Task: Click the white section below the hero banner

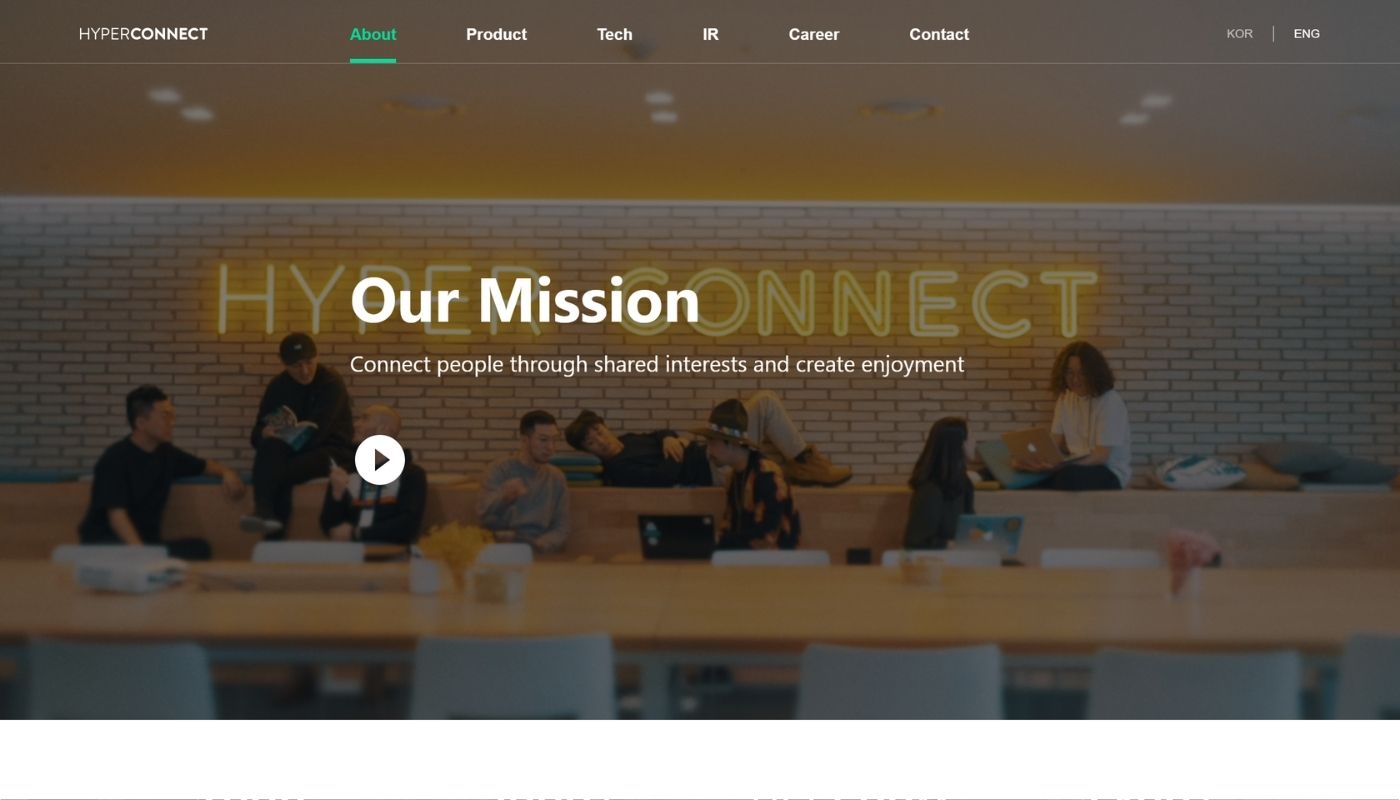Action: [700, 760]
